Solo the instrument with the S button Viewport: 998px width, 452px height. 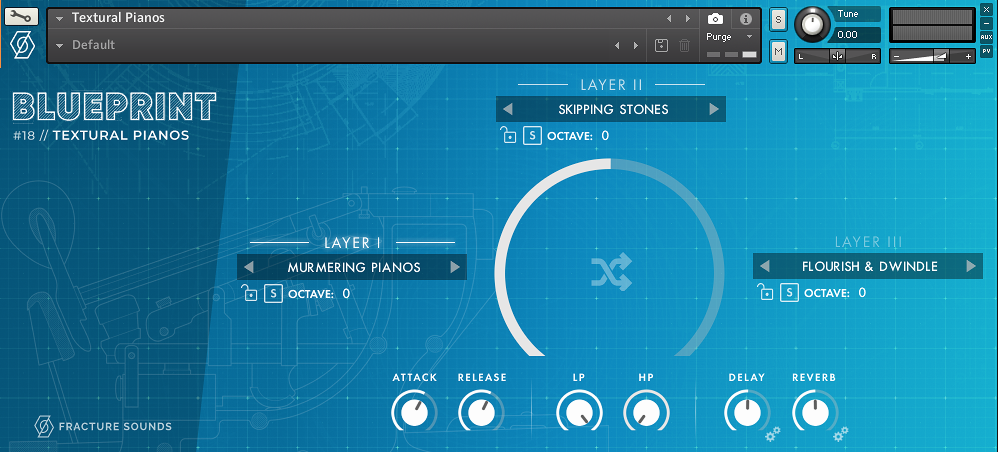pos(778,20)
